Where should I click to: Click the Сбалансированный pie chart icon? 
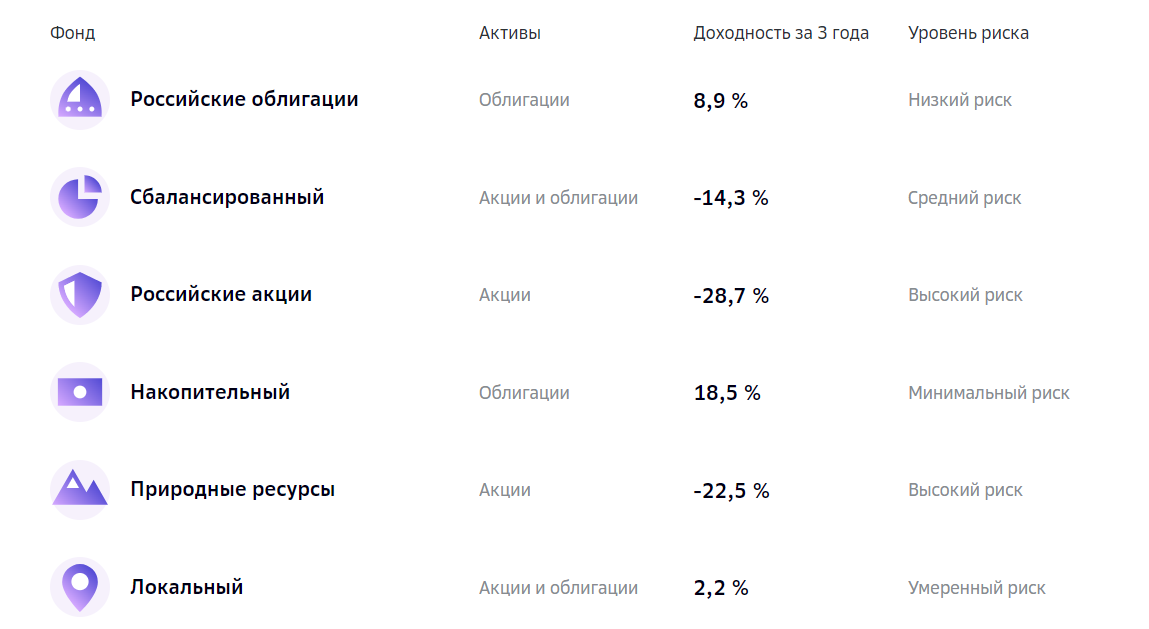[x=80, y=197]
